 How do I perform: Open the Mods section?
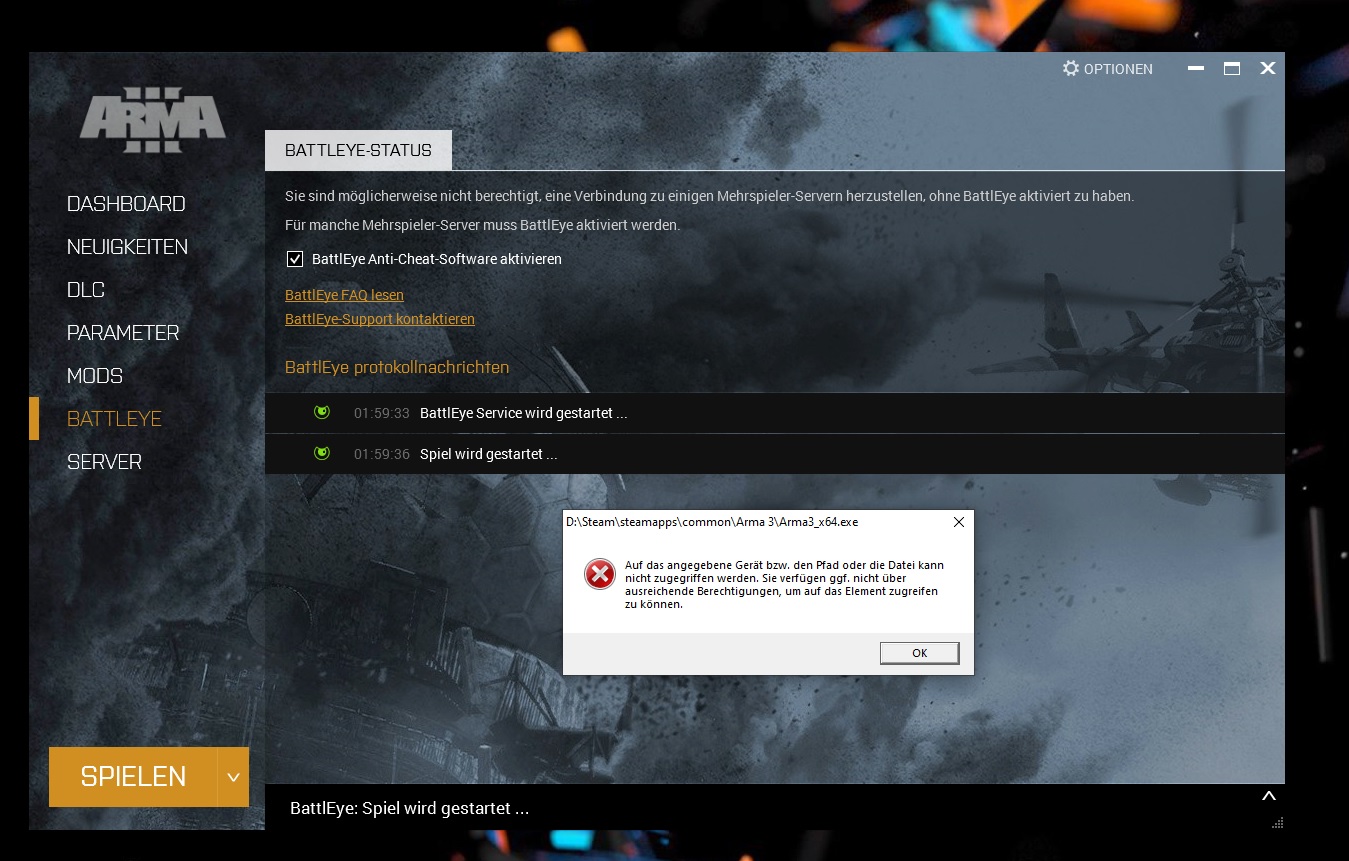pyautogui.click(x=95, y=376)
